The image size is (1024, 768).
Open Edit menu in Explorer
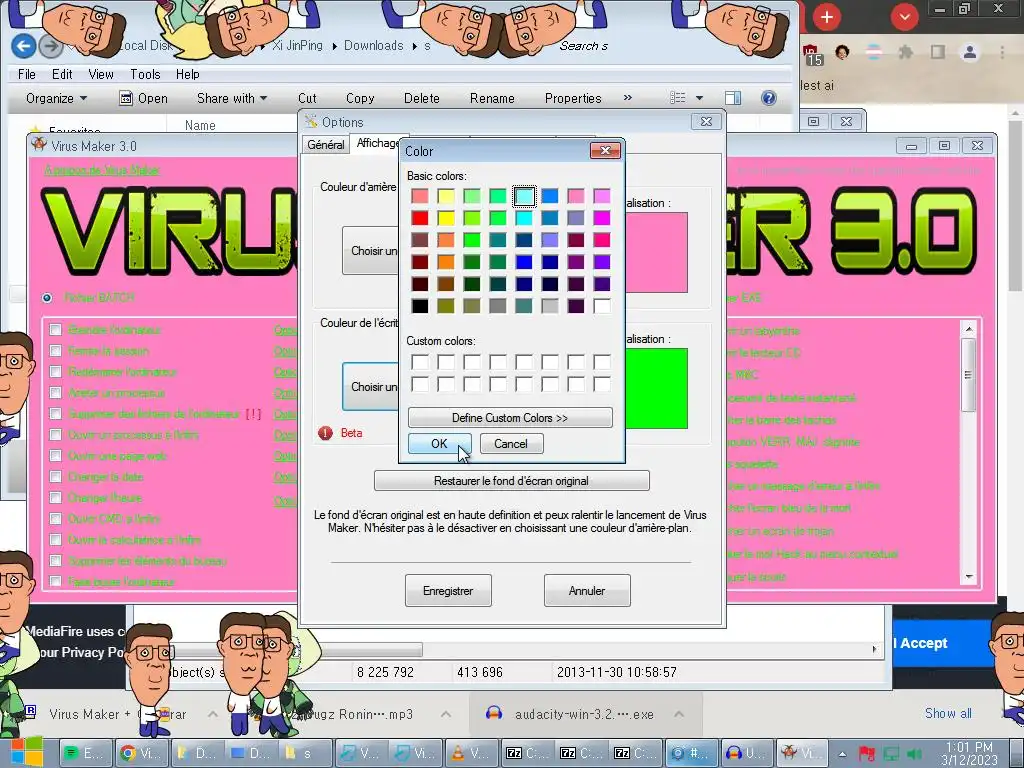pos(62,74)
